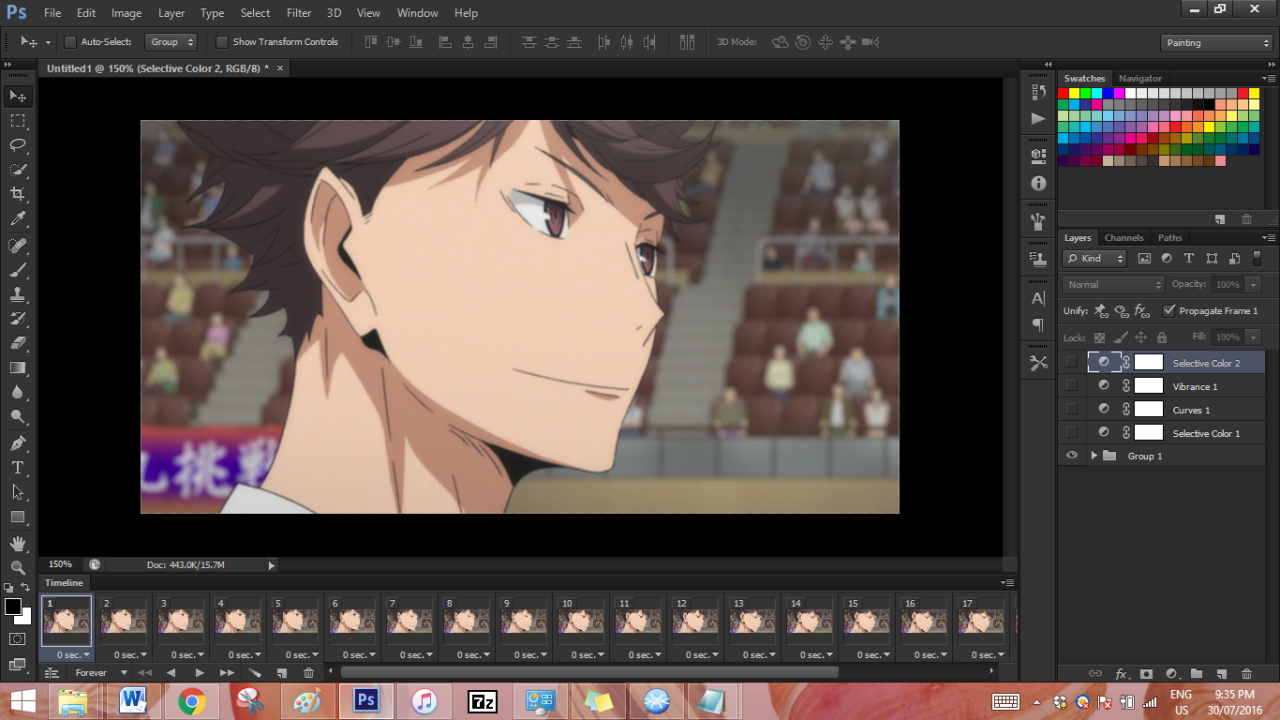Viewport: 1280px width, 720px height.
Task: Select the next frame in Timeline
Action: pos(227,673)
